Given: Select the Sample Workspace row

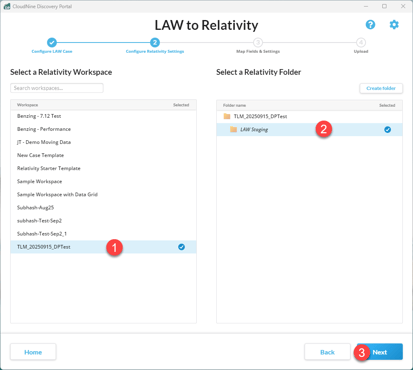Looking at the screenshot, I should click(103, 181).
